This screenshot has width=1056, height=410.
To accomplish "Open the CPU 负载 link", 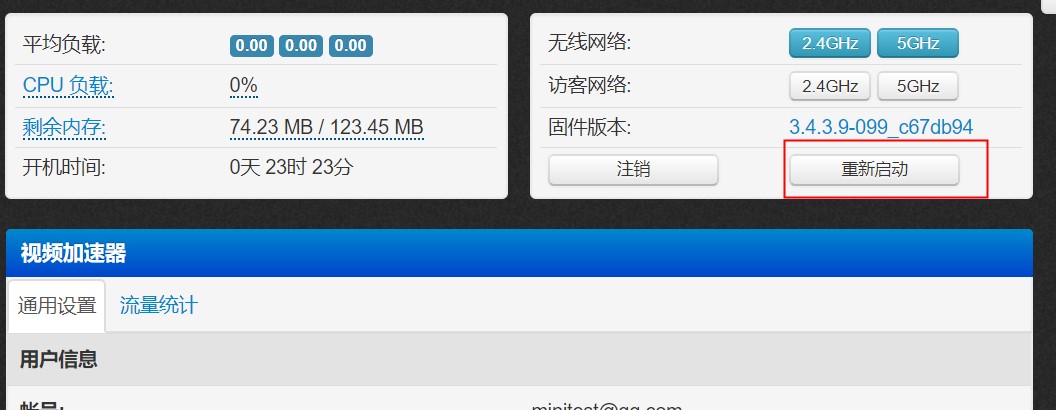I will (x=68, y=86).
